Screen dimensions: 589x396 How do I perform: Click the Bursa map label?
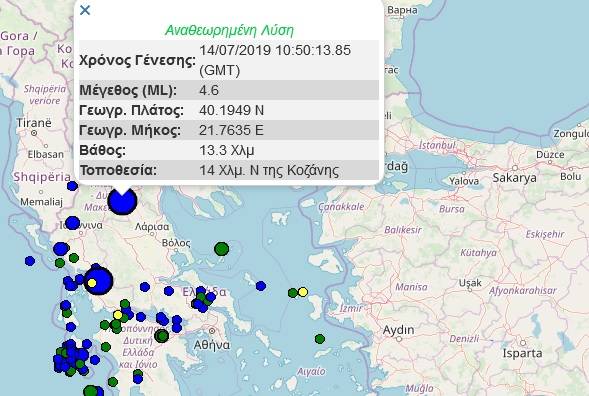452,209
